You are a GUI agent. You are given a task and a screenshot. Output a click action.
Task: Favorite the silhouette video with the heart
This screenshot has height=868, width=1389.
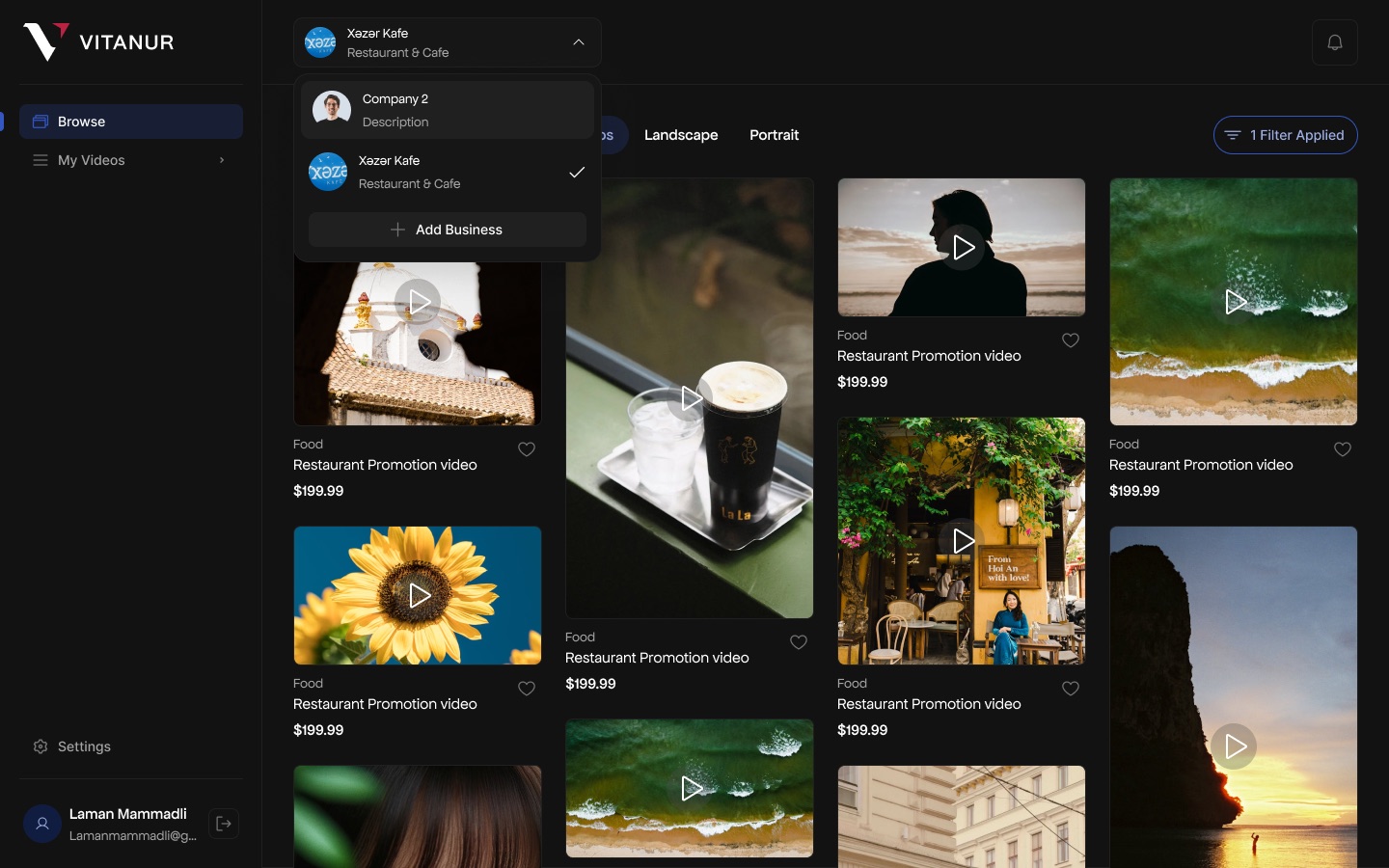coord(1071,340)
